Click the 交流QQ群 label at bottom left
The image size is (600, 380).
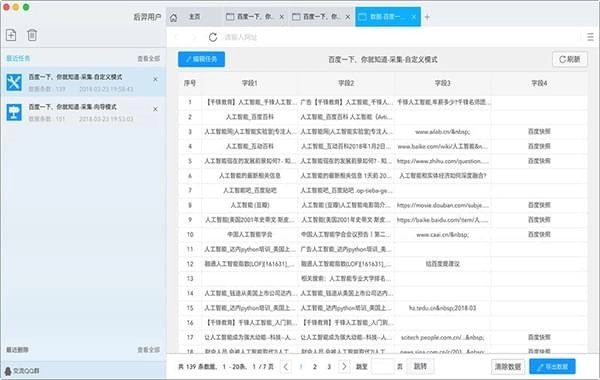[26, 371]
